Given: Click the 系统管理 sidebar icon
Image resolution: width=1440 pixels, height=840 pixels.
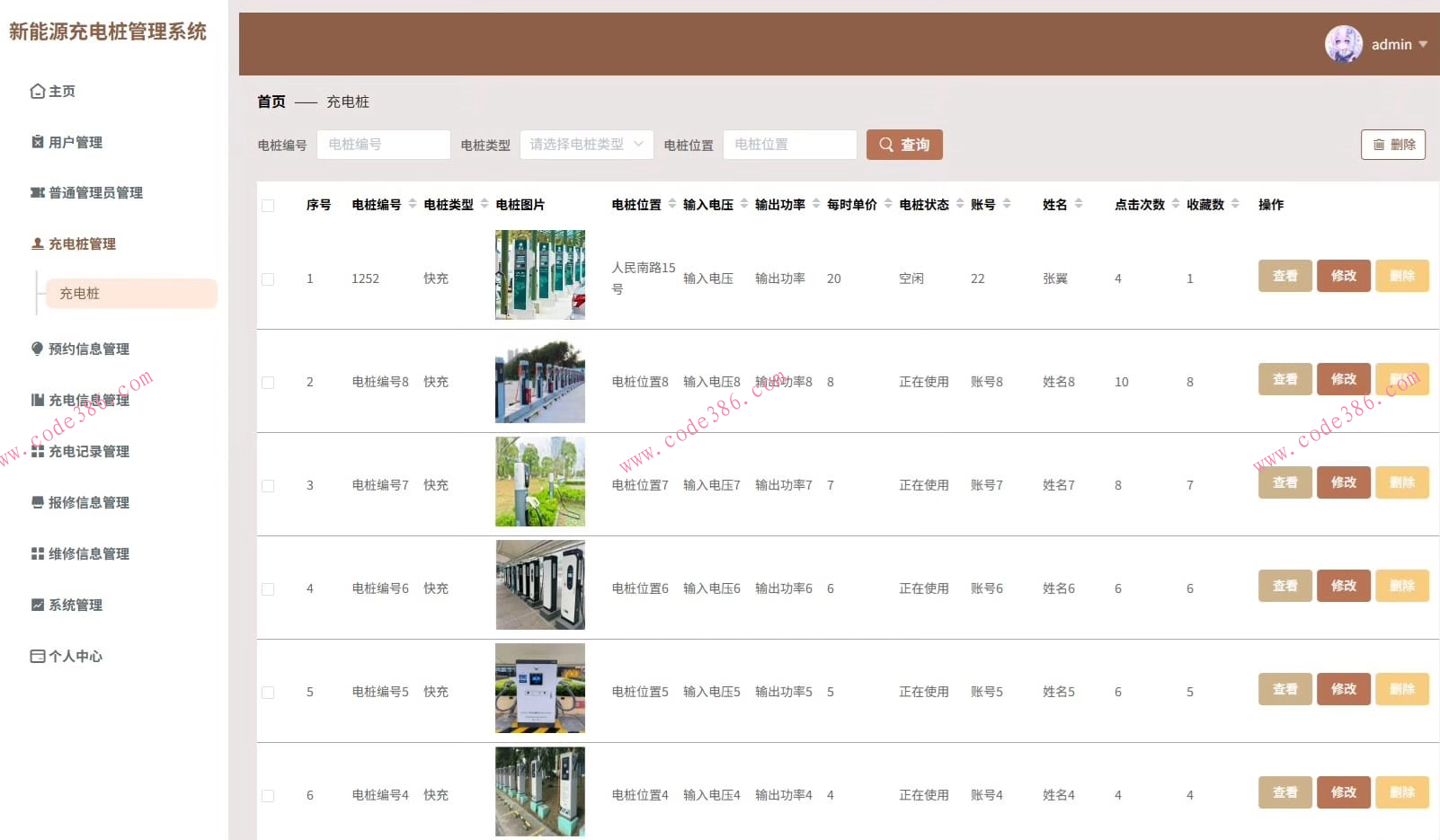Looking at the screenshot, I should pos(37,605).
